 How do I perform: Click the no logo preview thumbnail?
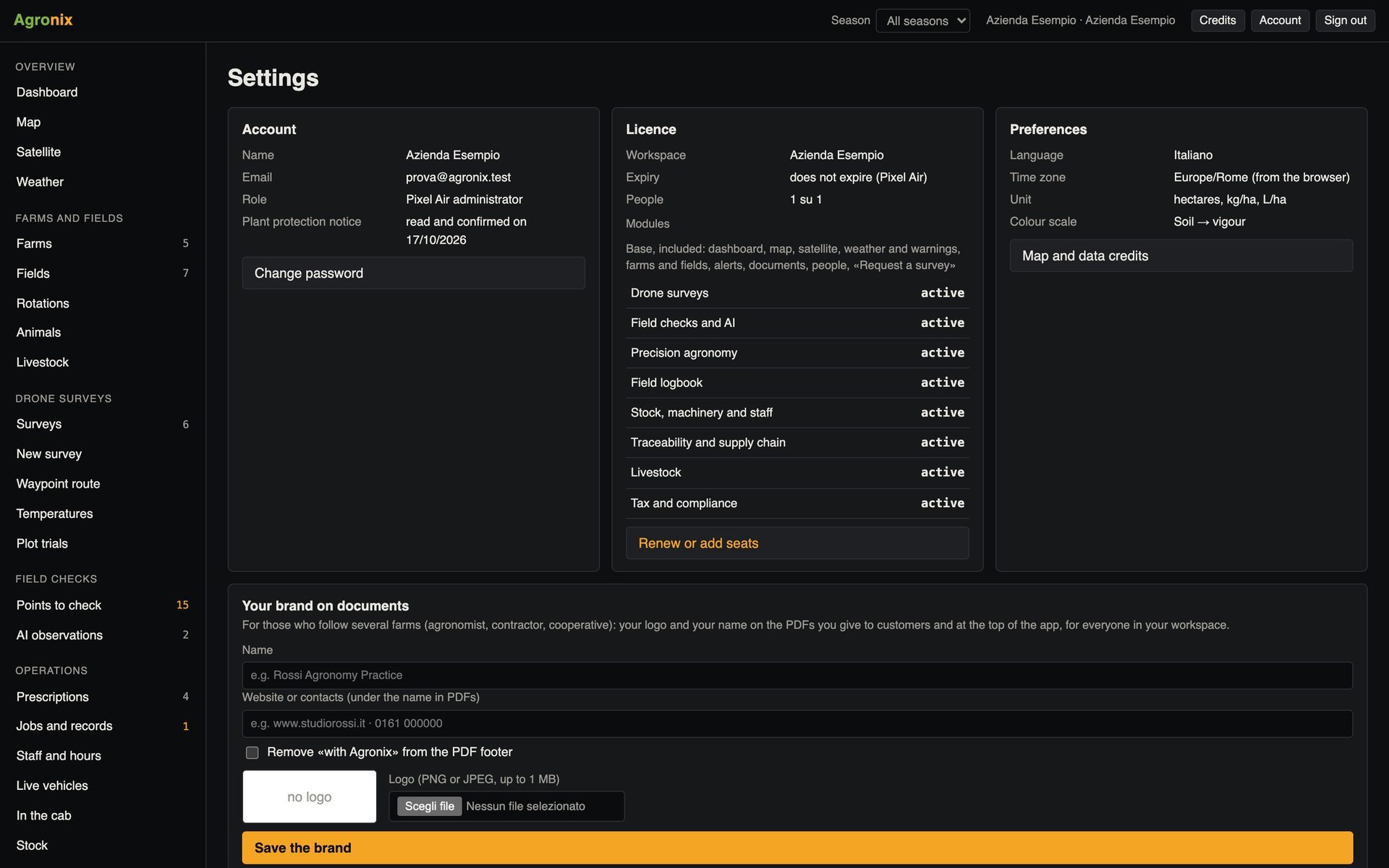point(310,796)
